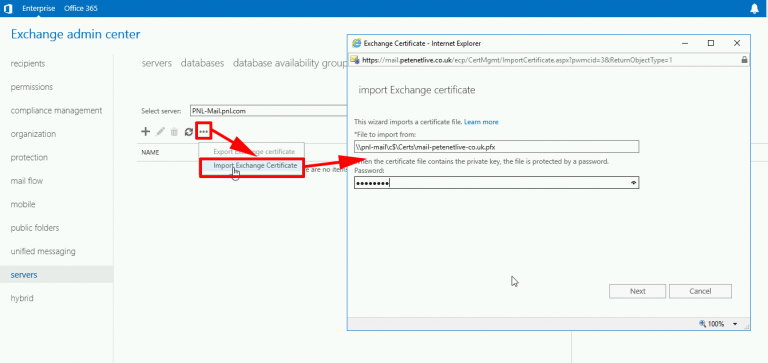768x363 pixels.
Task: Reveal password using the eye icon
Action: 634,183
